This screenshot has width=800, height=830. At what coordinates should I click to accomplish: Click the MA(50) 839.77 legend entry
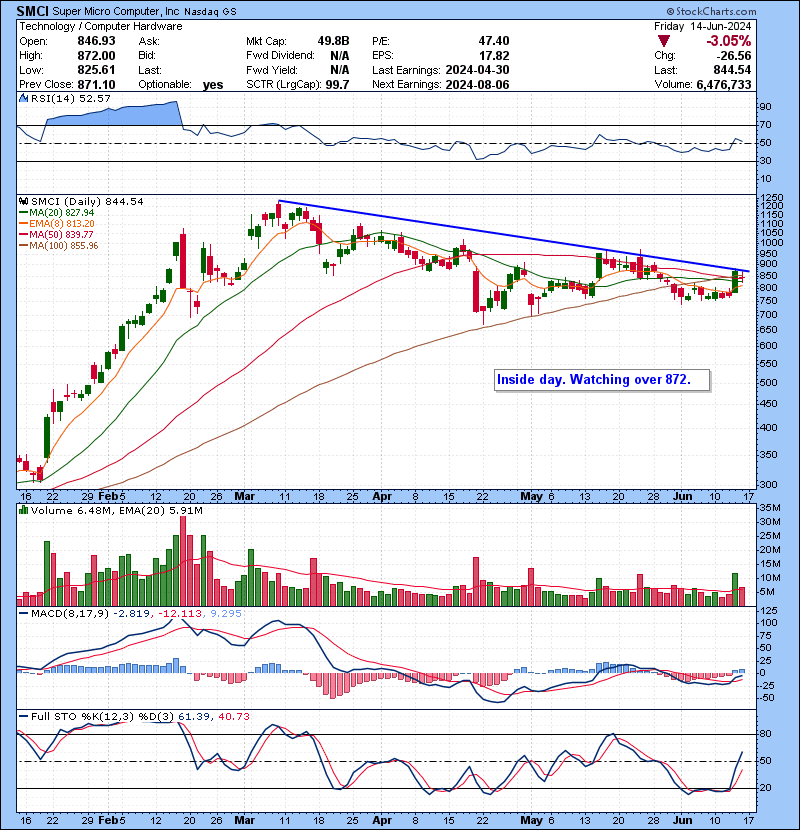(56, 234)
